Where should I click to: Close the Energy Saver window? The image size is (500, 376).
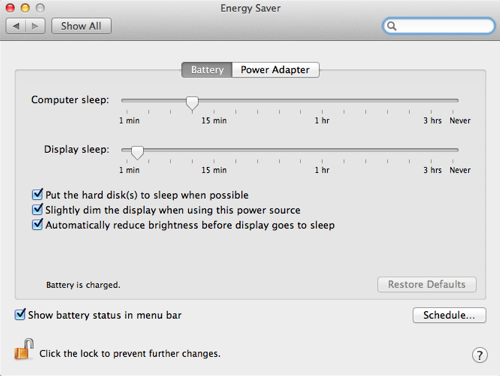(10, 8)
